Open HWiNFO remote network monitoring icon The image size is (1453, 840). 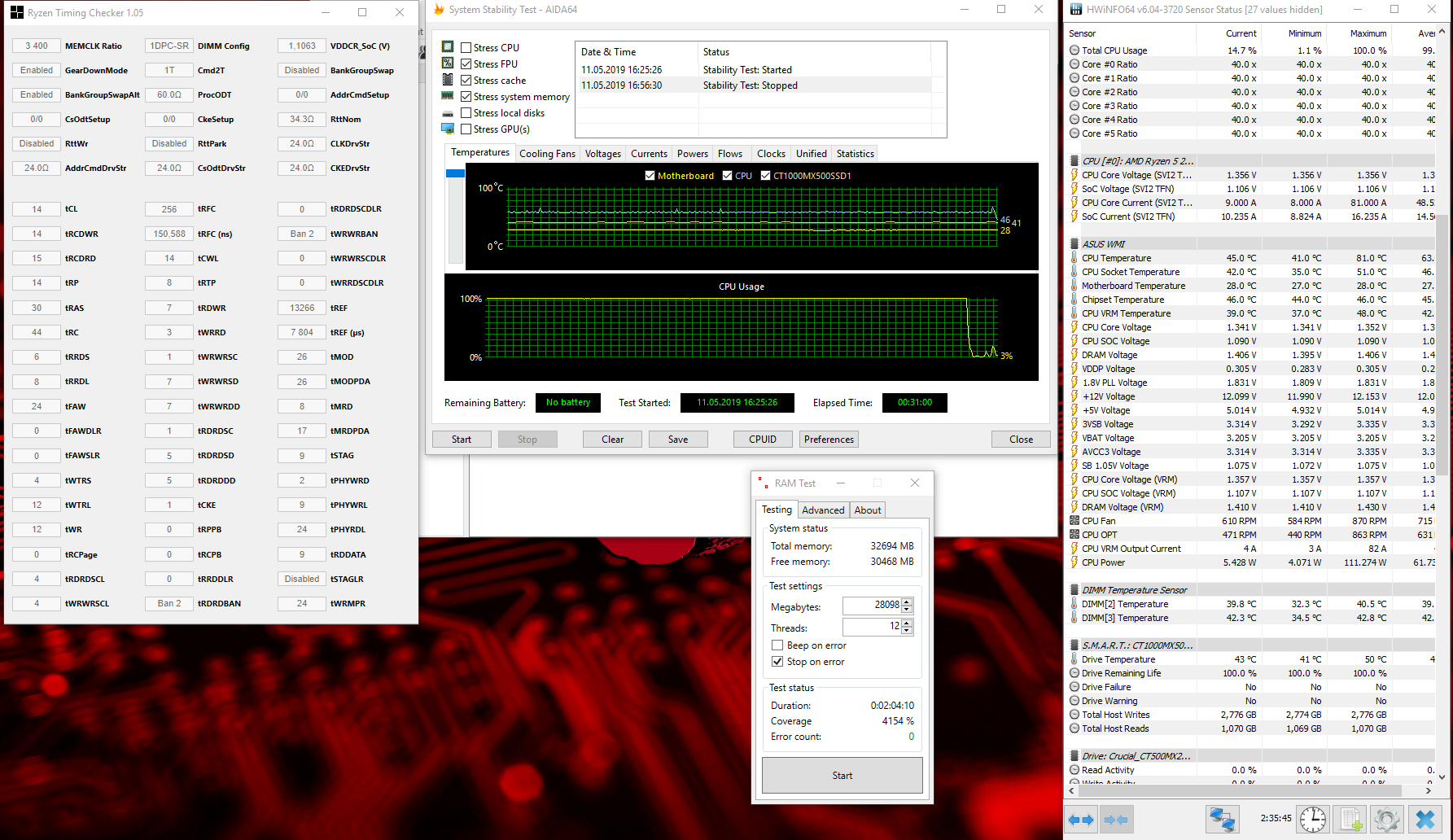click(x=1223, y=820)
